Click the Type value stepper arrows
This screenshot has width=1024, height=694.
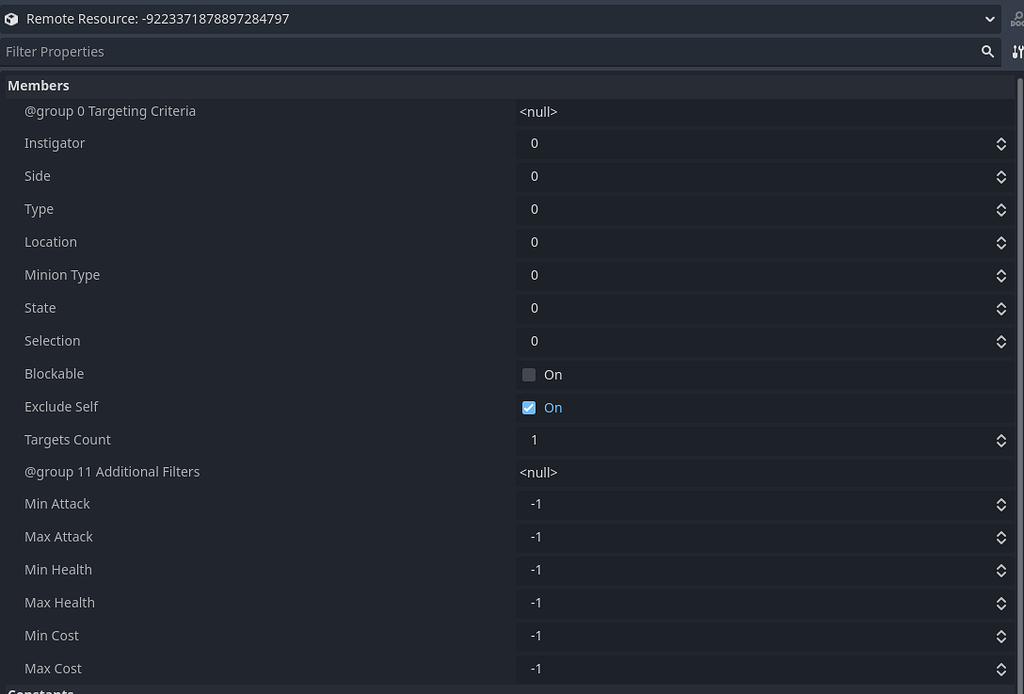point(1000,210)
